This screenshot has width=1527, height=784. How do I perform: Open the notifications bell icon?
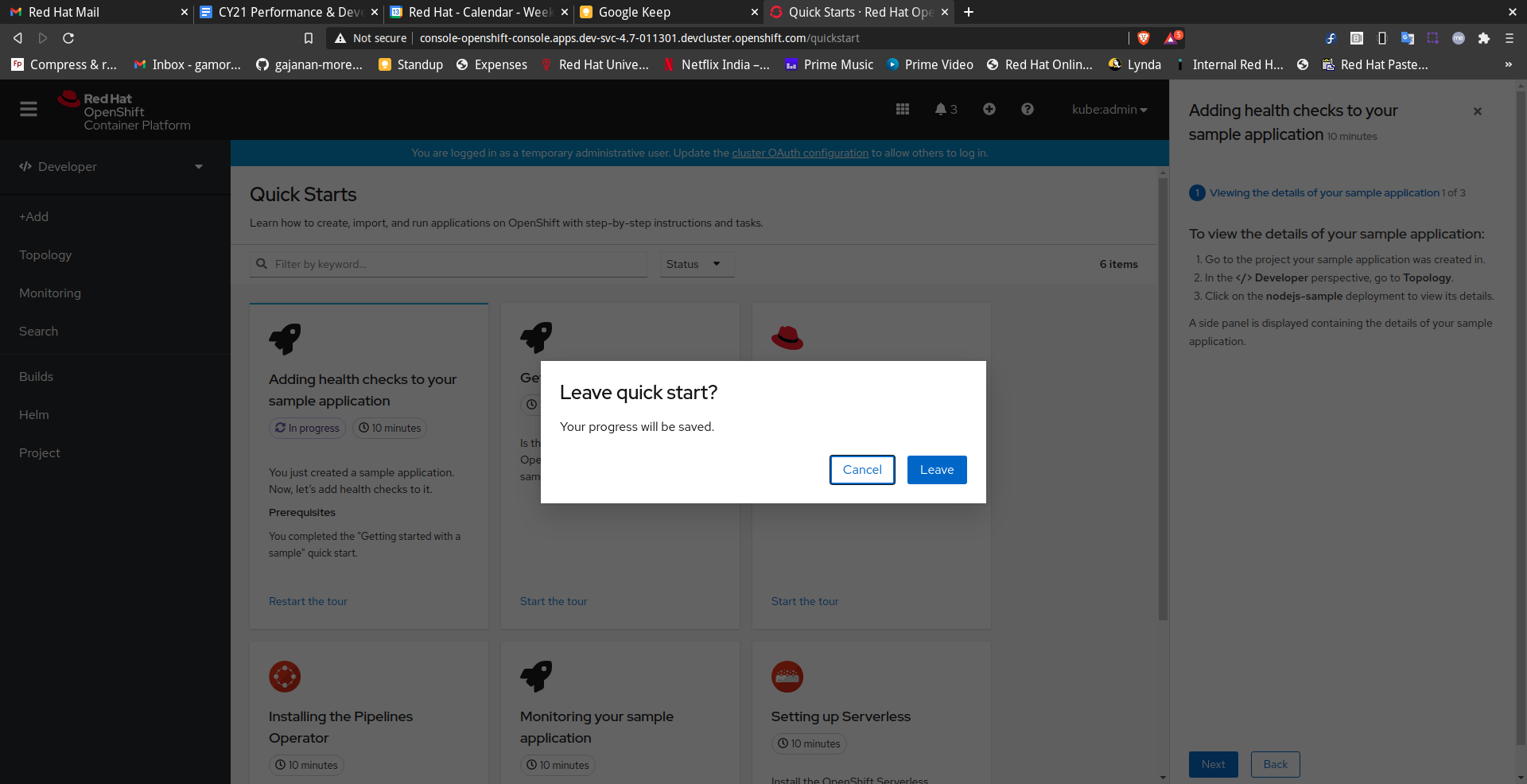click(x=946, y=109)
